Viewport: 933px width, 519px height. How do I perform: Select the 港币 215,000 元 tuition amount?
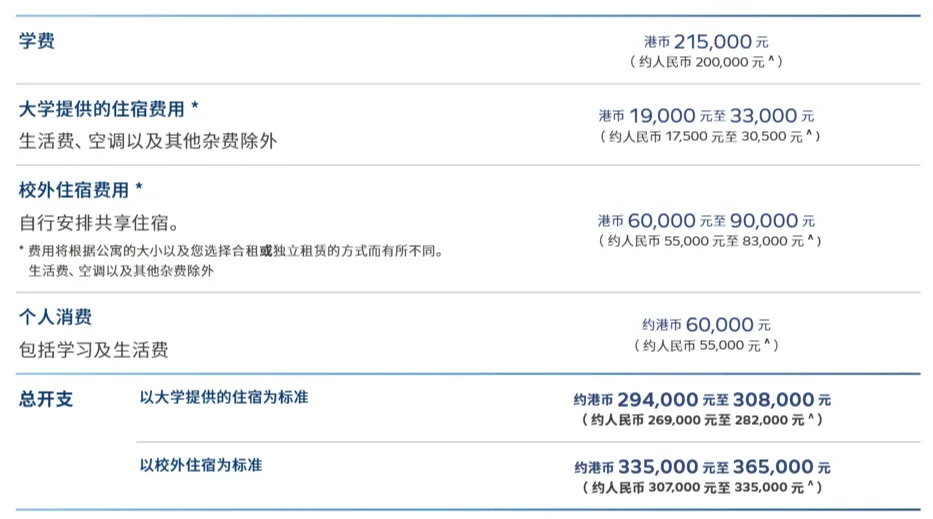(x=706, y=43)
